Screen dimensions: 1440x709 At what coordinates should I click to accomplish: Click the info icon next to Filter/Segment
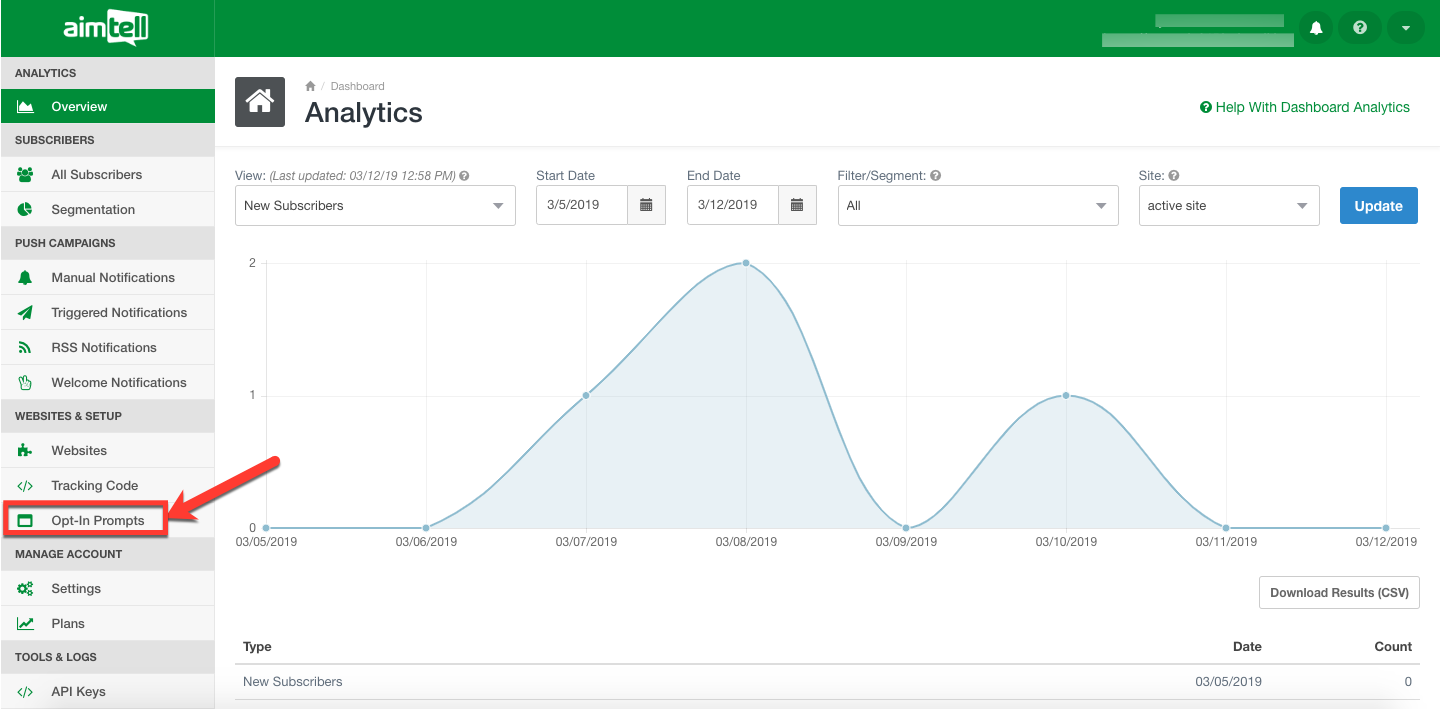[x=936, y=176]
